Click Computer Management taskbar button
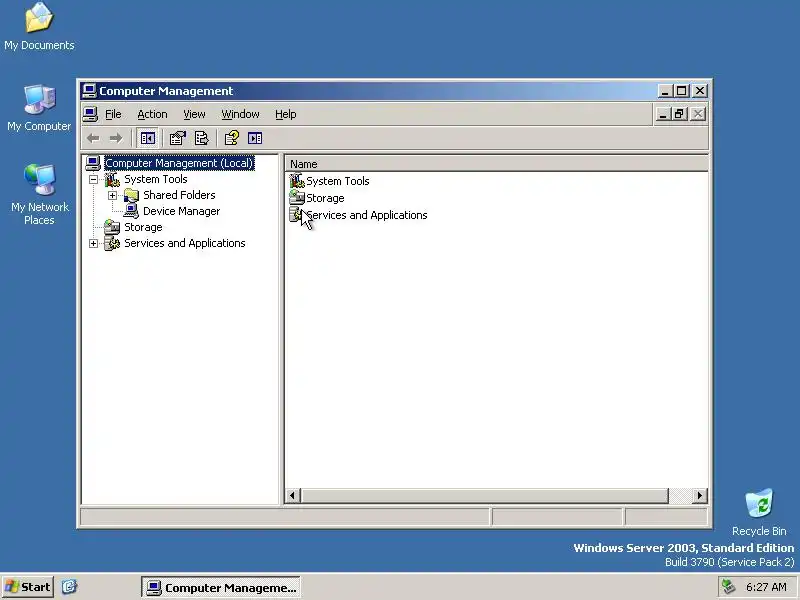Viewport: 800px width, 600px height. pyautogui.click(x=221, y=588)
